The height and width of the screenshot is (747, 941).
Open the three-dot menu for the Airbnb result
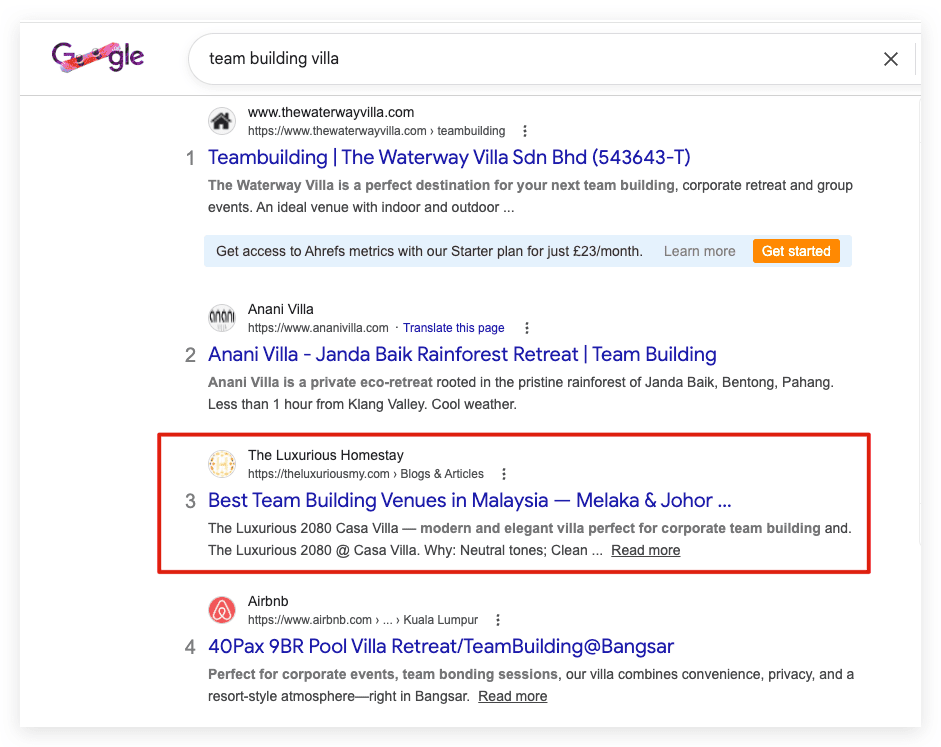498,620
